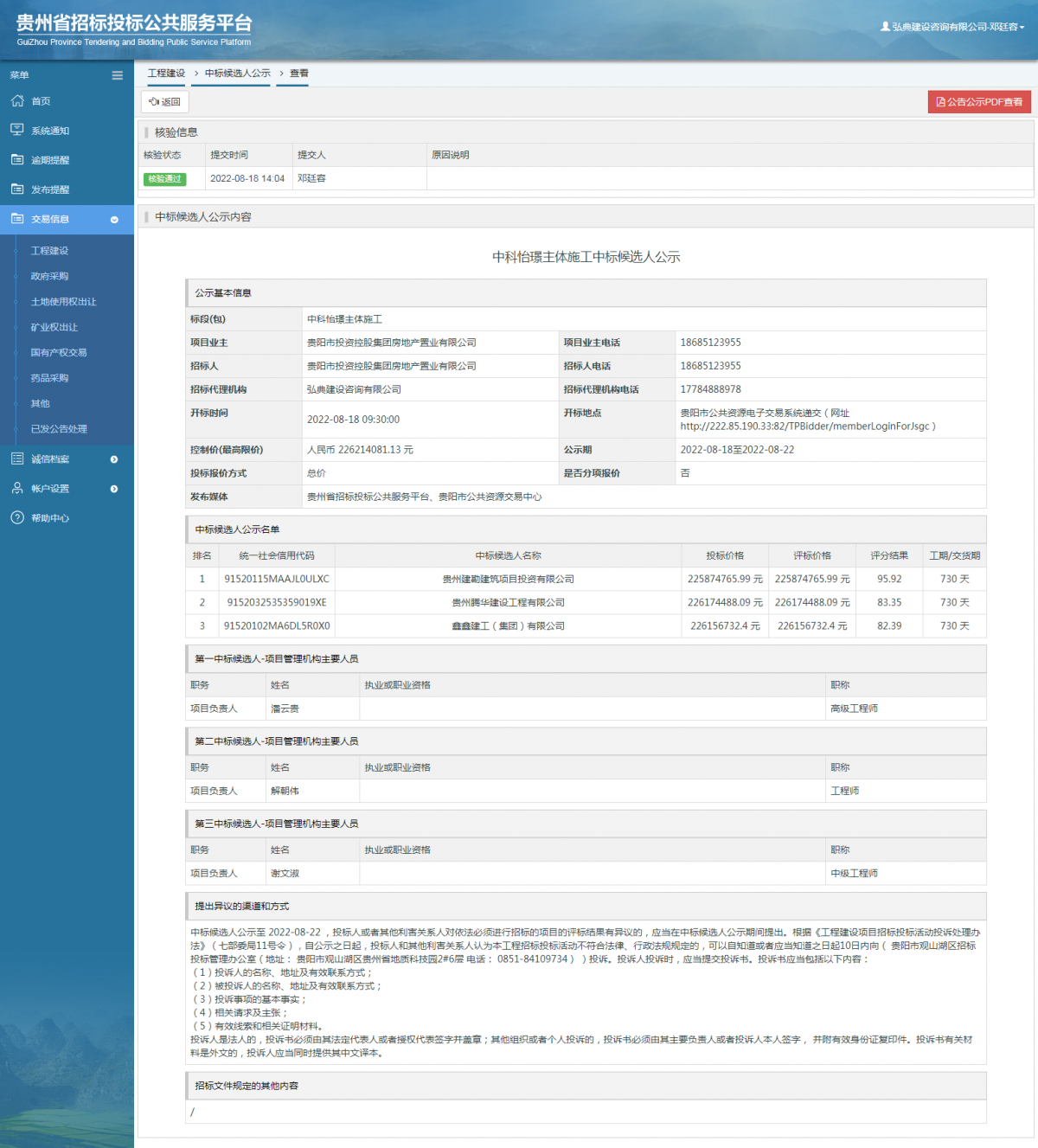This screenshot has height=1148, width=1038.
Task: Click breadcrumb 工程建设
Action: click(x=166, y=74)
